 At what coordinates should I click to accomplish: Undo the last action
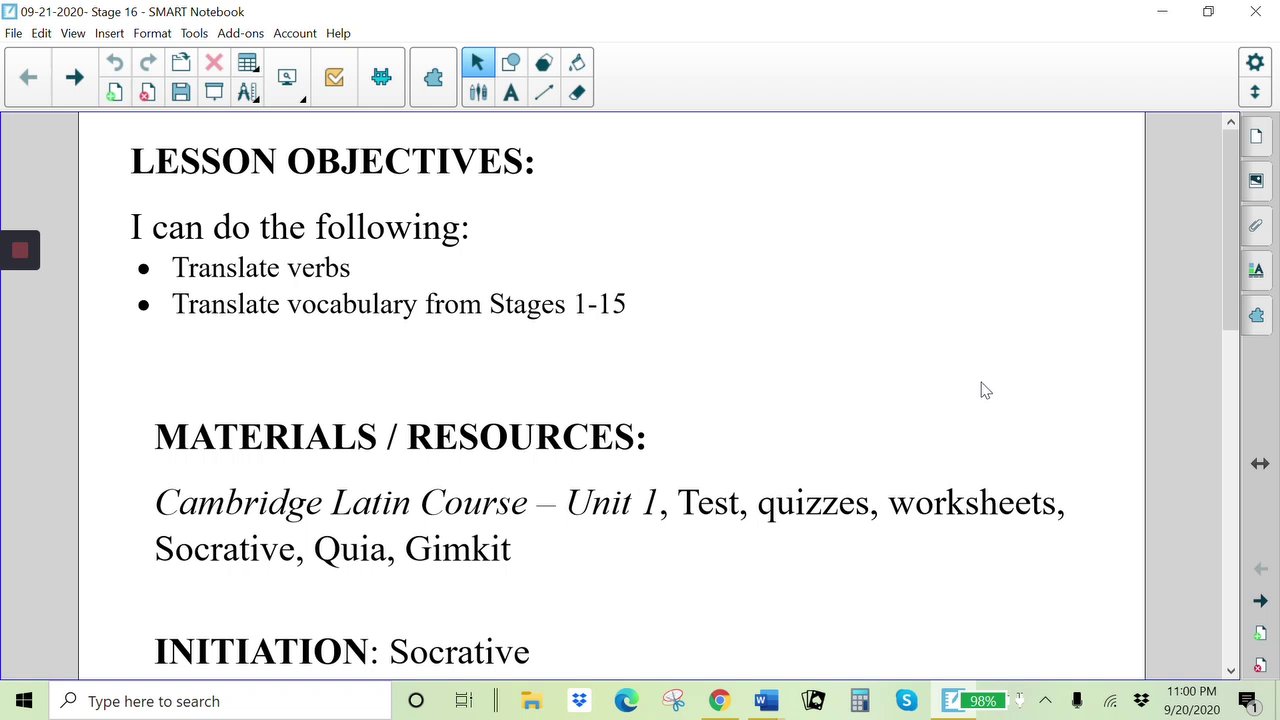point(115,63)
